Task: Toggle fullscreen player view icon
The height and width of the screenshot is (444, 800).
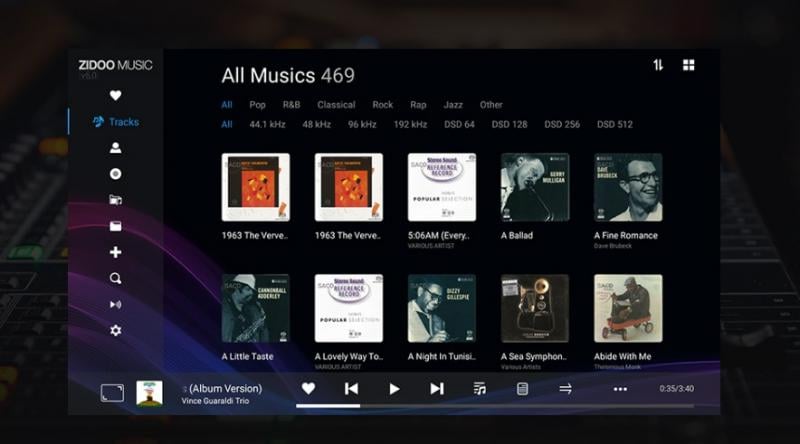Action: click(x=112, y=393)
